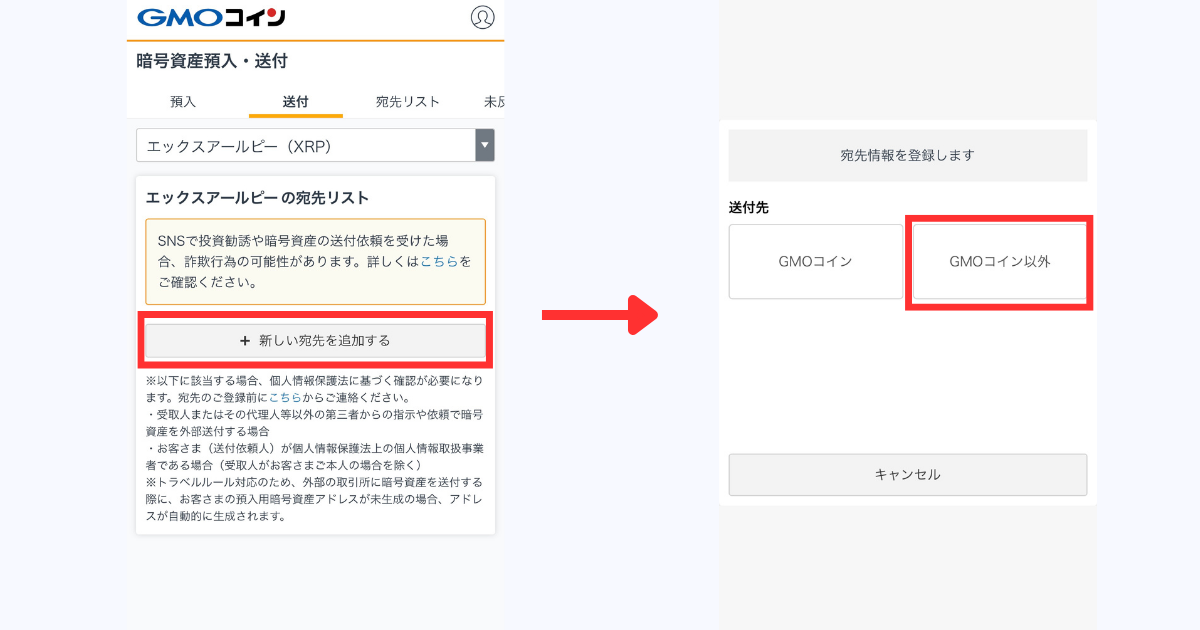The height and width of the screenshot is (630, 1200).
Task: Open the user account profile icon
Action: pos(482,17)
